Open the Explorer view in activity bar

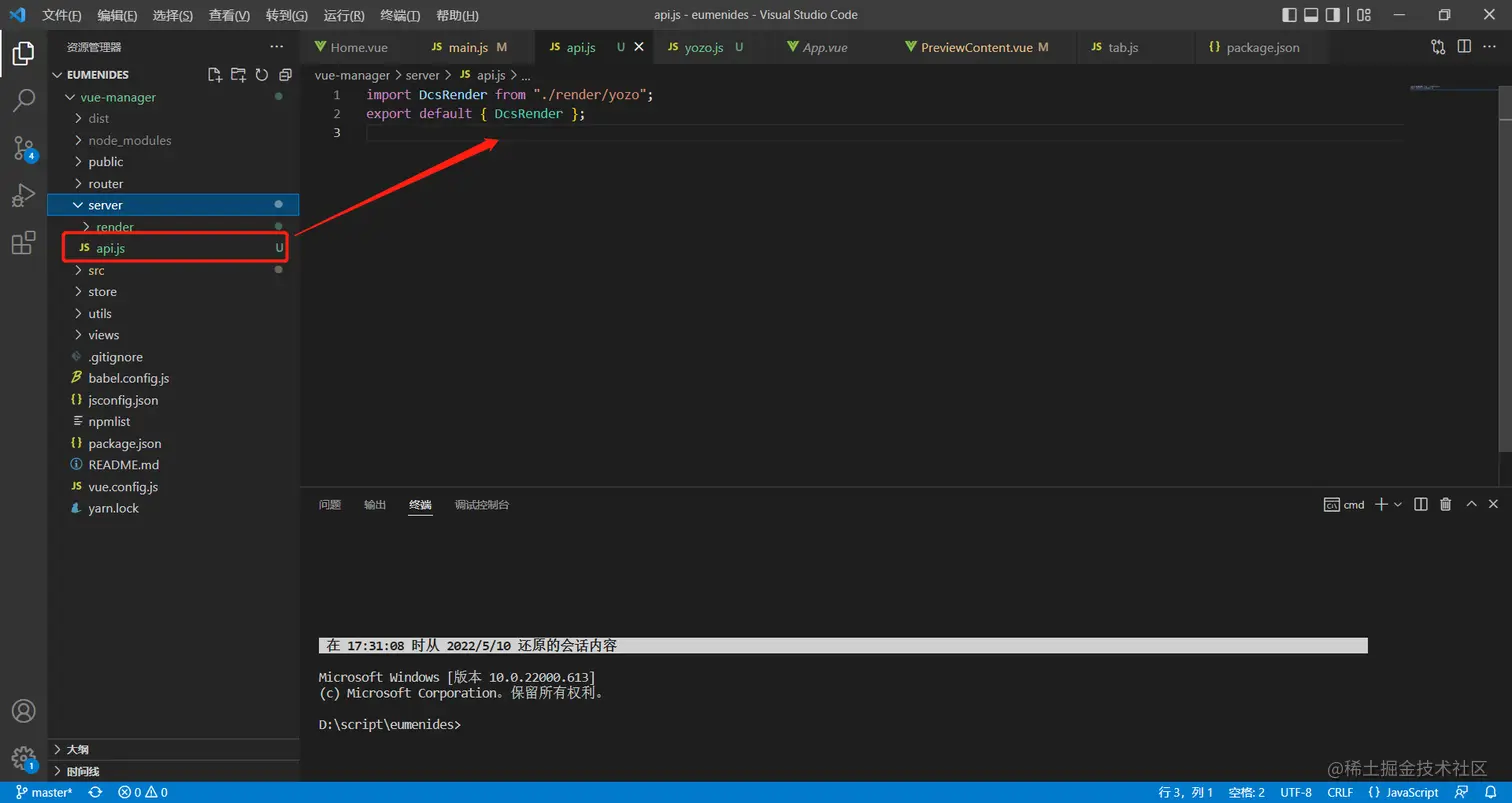[x=23, y=53]
